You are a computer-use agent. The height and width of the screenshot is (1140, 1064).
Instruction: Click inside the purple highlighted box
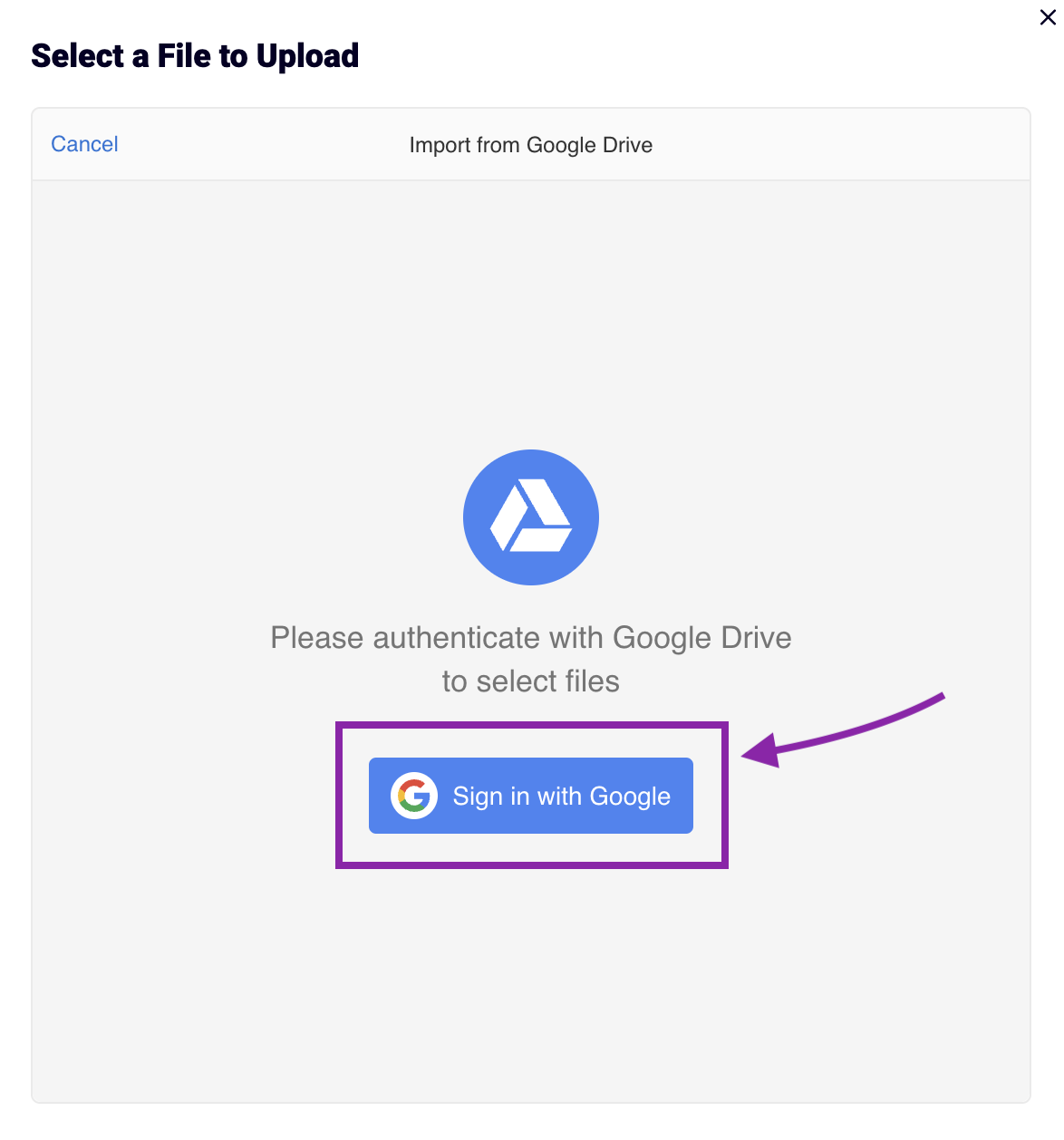[x=531, y=796]
